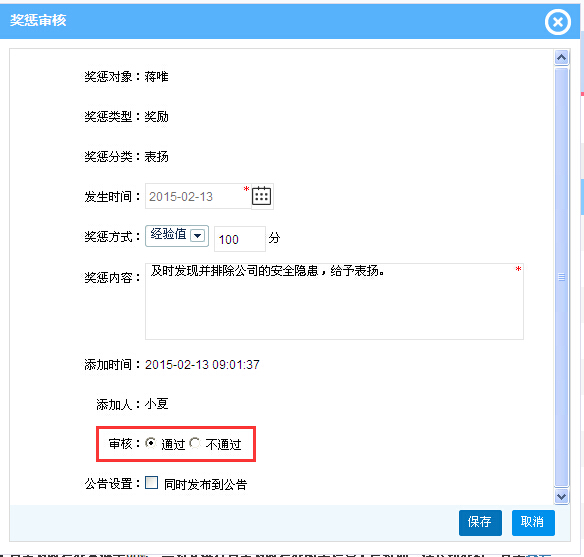Image resolution: width=584 pixels, height=557 pixels.
Task: Enable the 同时发布到公告 checkbox
Action: pyautogui.click(x=151, y=483)
